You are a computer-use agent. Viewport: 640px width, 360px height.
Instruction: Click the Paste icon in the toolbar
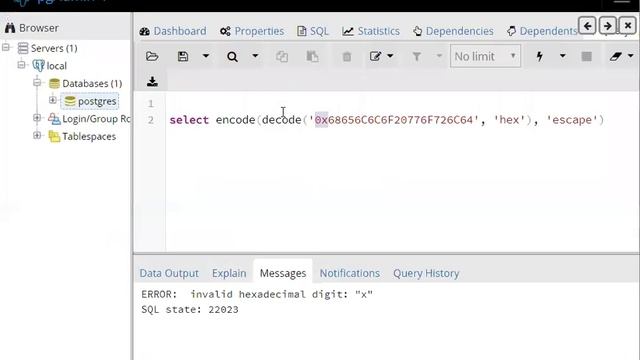click(312, 56)
